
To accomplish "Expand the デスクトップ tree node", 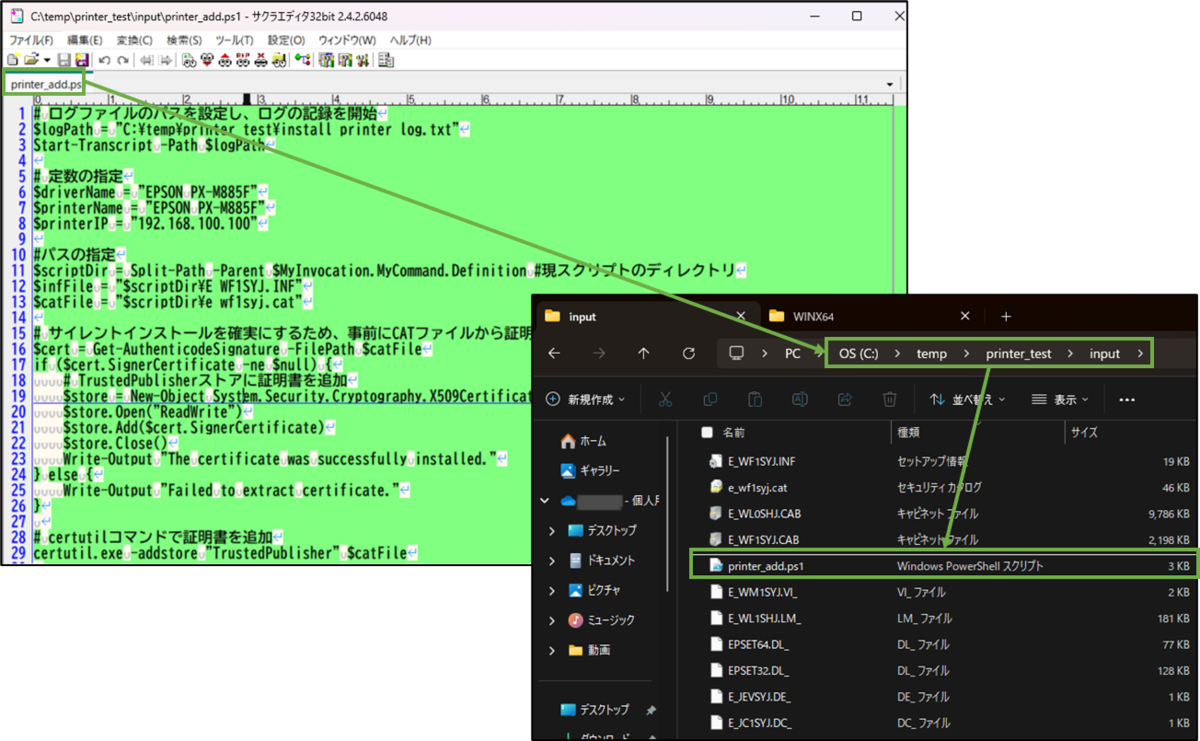I will (x=552, y=530).
